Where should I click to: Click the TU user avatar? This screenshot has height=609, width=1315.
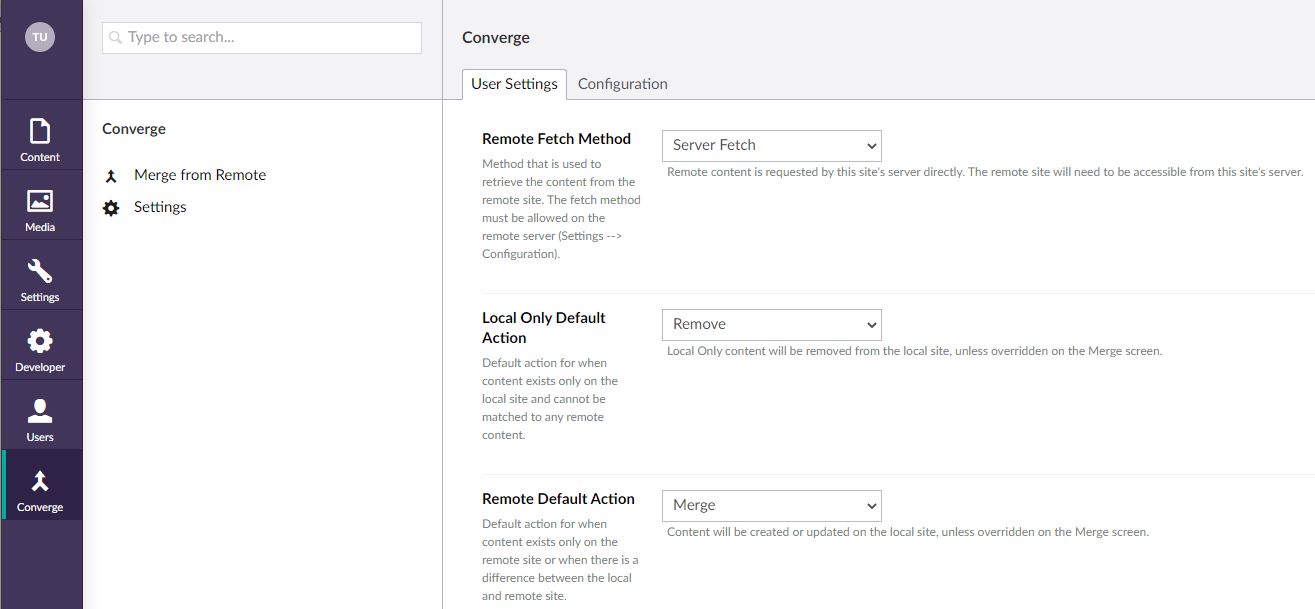point(40,37)
